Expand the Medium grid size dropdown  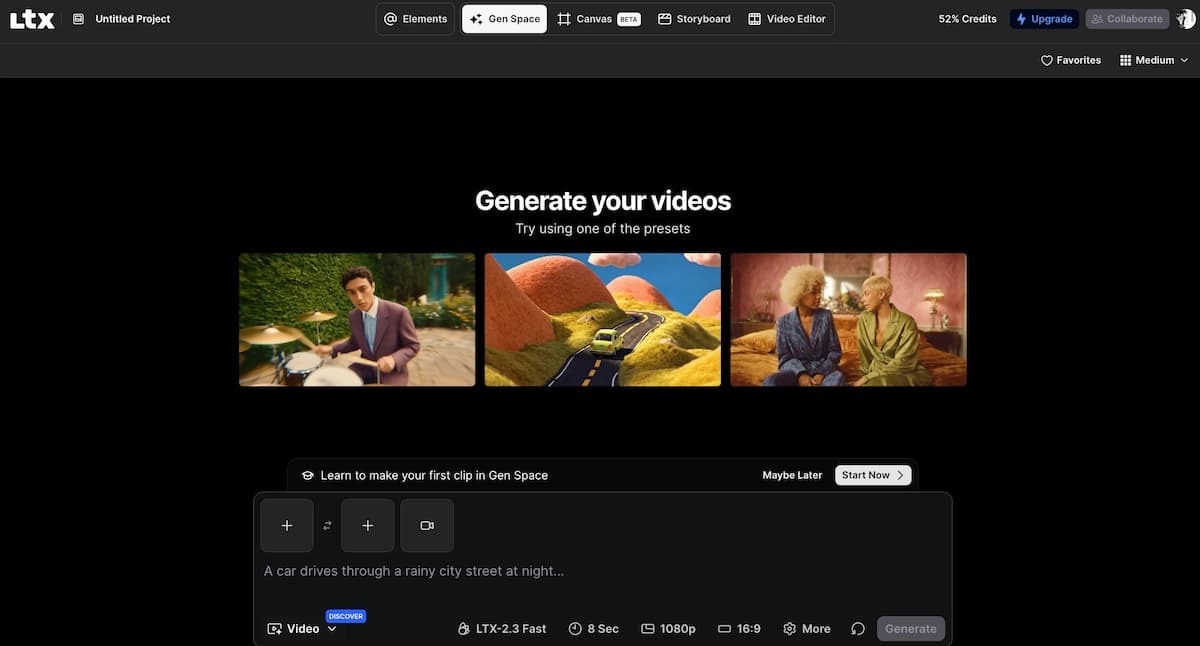point(1154,60)
